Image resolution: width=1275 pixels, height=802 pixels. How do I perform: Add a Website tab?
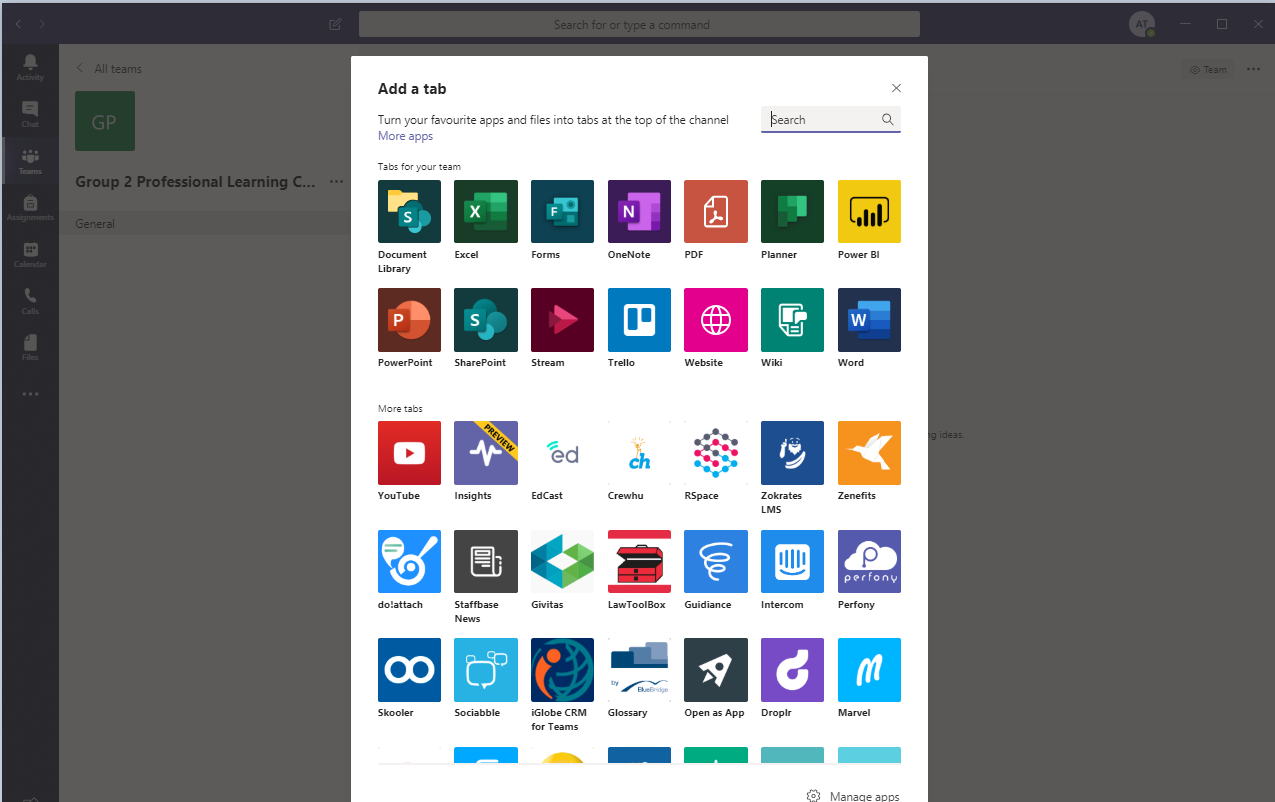(x=716, y=320)
